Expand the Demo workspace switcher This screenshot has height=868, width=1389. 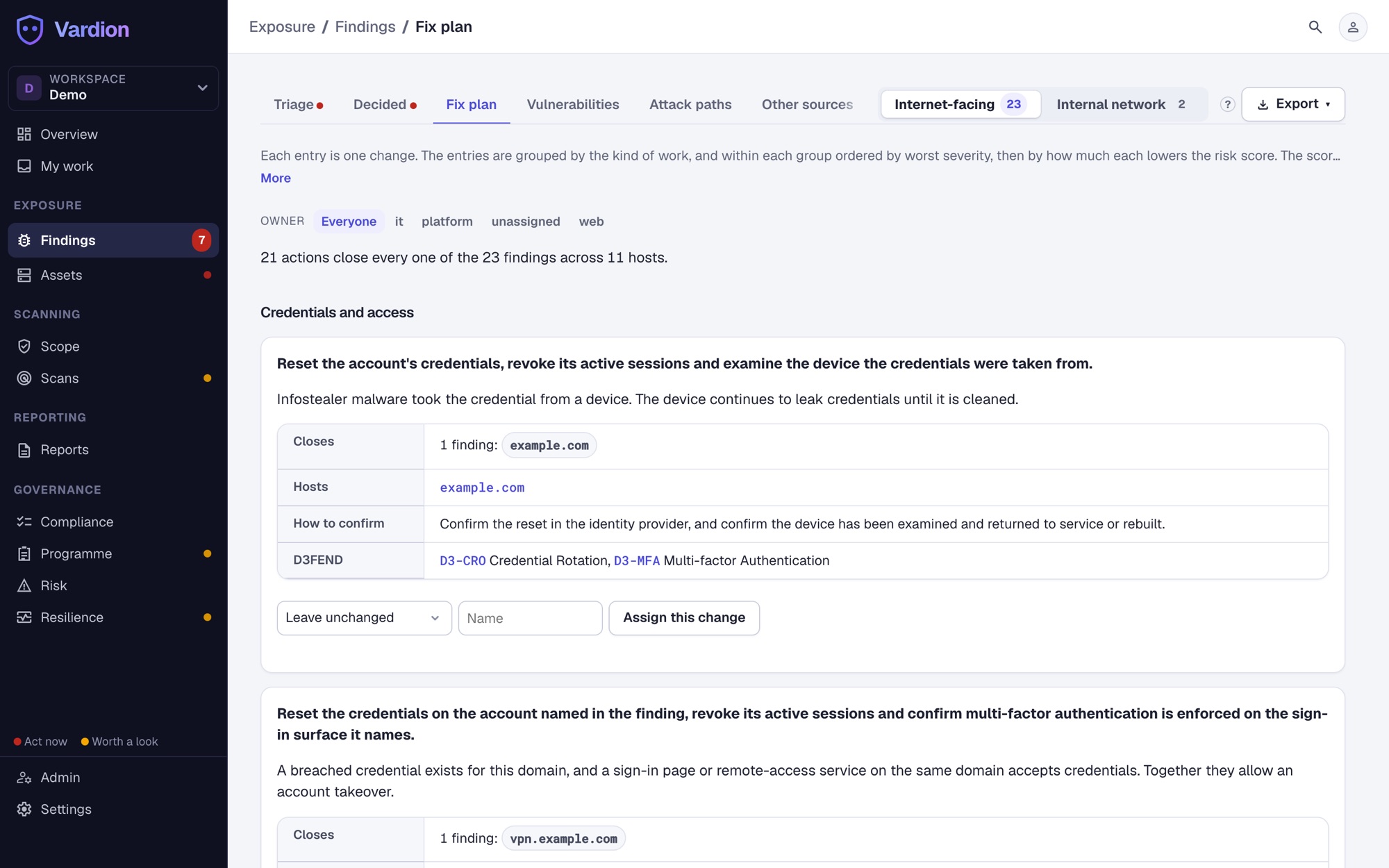pos(113,88)
